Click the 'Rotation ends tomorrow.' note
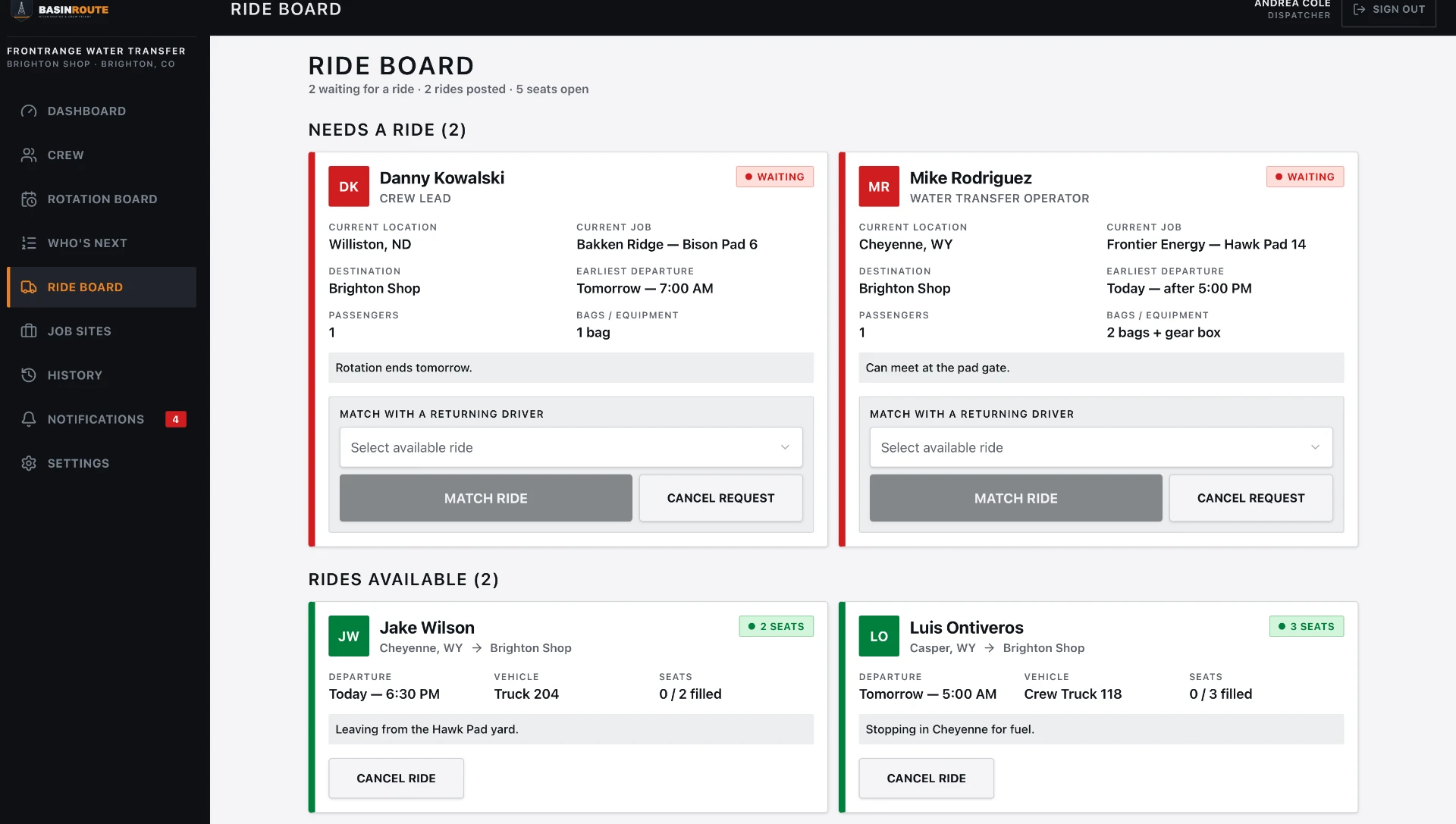The image size is (1456, 824). [571, 368]
